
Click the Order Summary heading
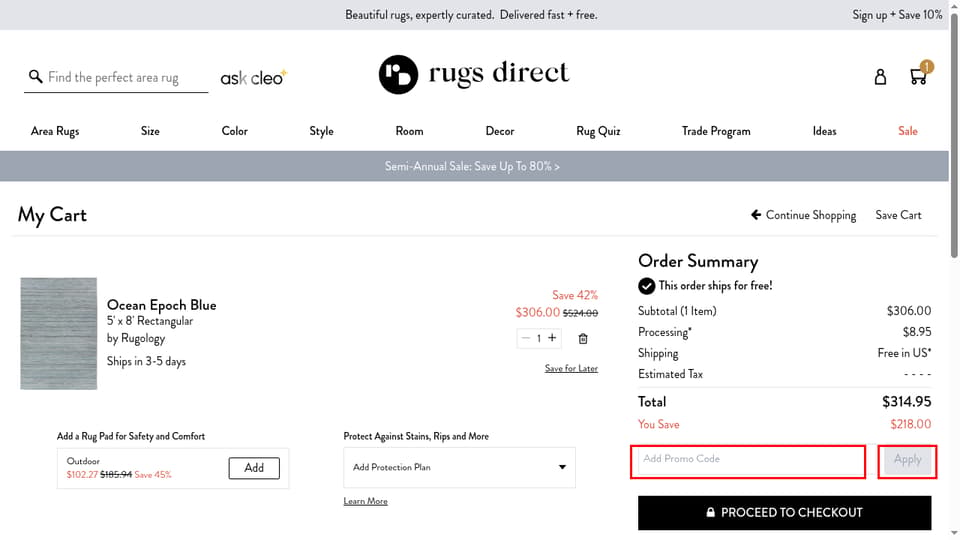pyautogui.click(x=698, y=261)
